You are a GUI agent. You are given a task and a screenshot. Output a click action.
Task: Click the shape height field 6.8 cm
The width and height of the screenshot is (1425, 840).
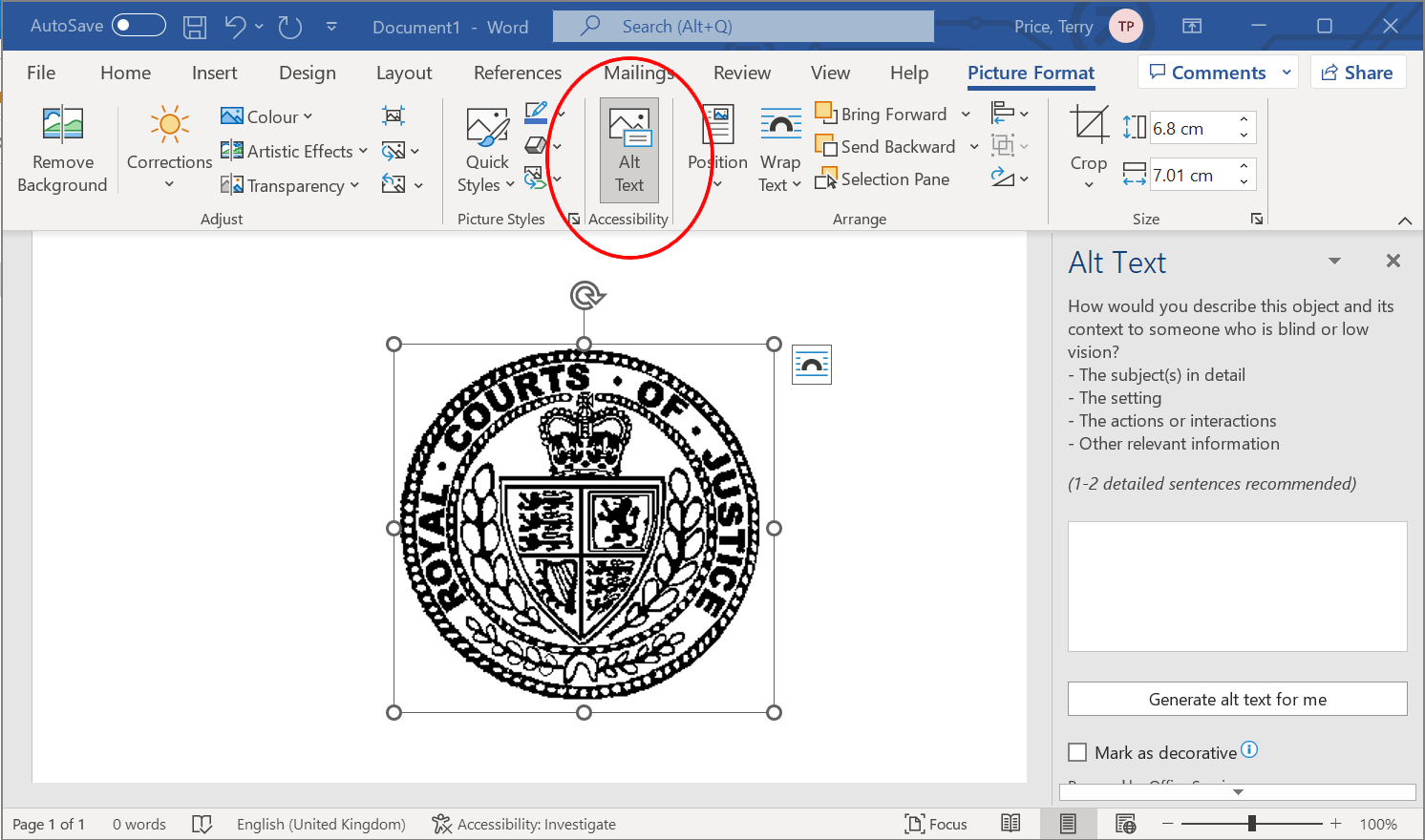coord(1192,128)
